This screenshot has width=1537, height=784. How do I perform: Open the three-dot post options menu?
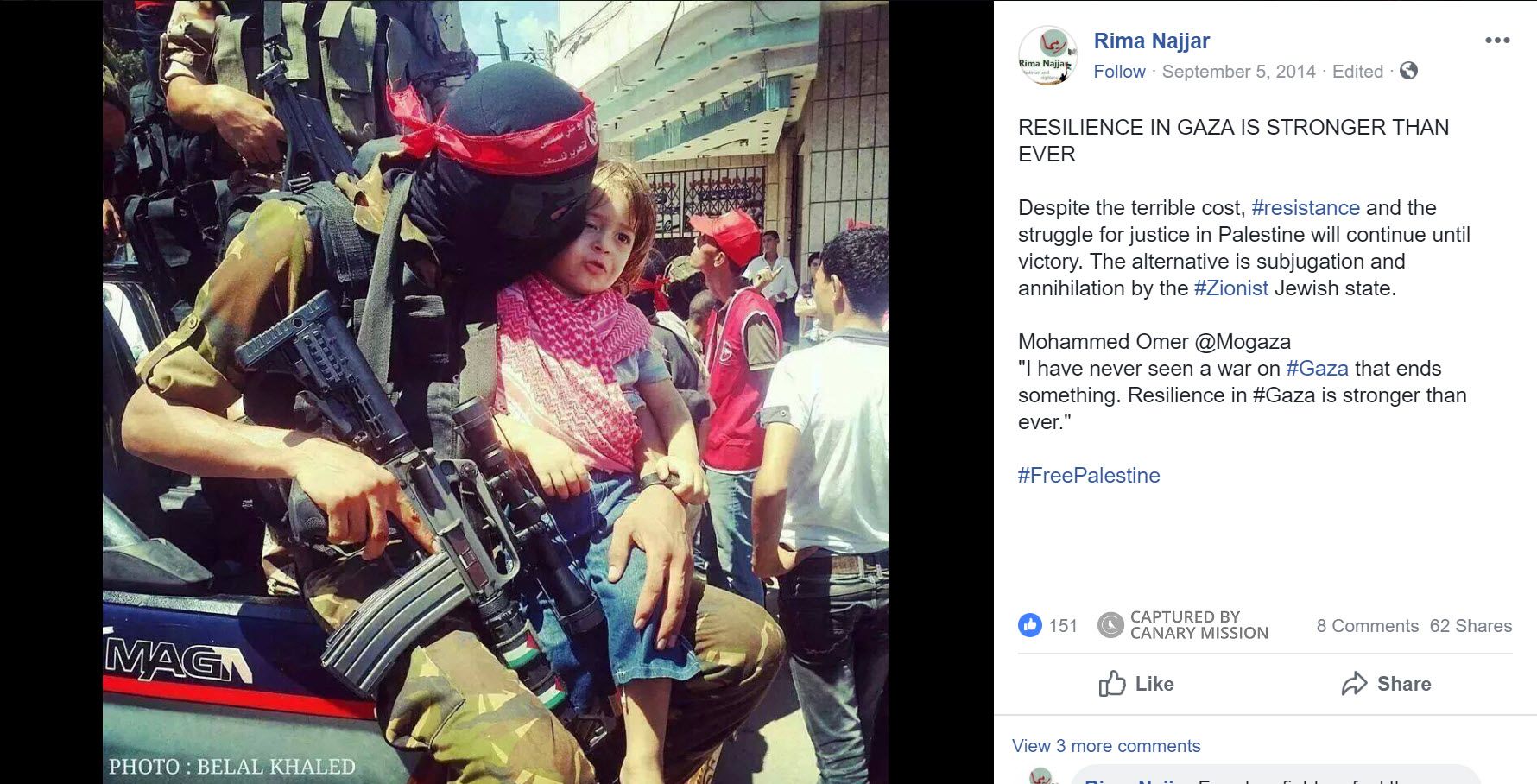coord(1497,41)
